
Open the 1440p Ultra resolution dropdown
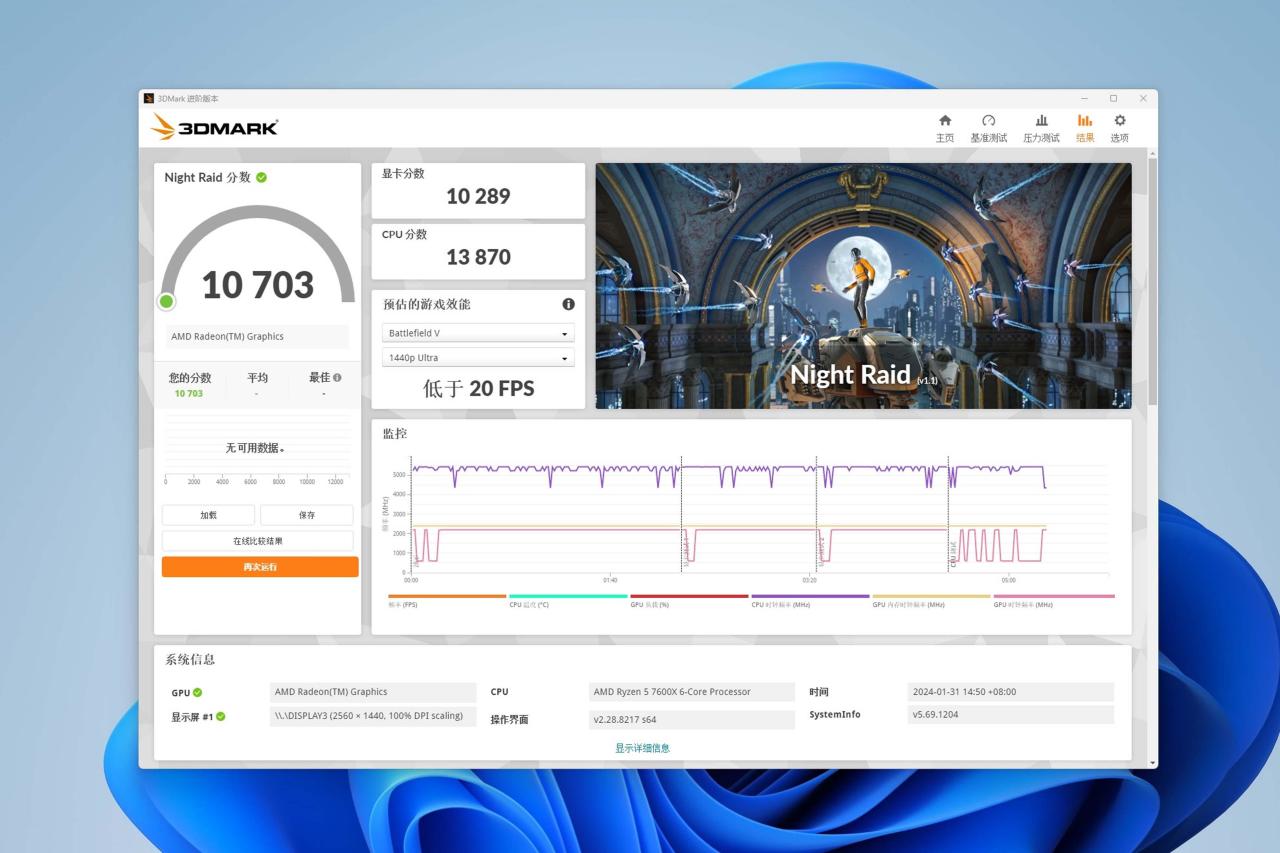(x=478, y=358)
